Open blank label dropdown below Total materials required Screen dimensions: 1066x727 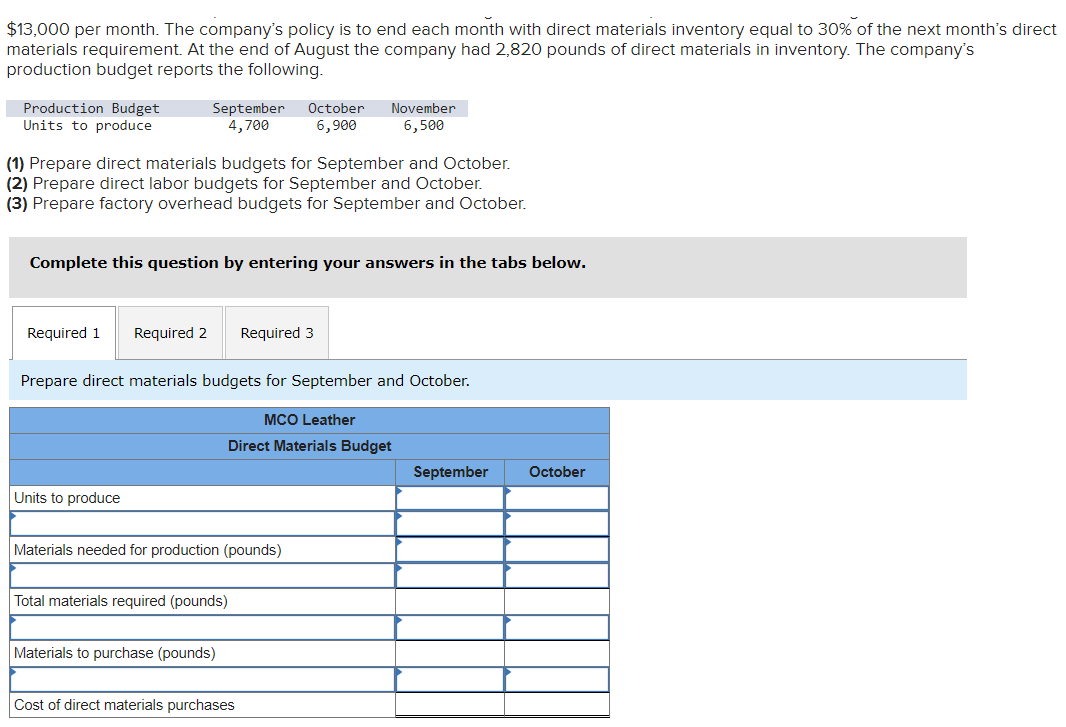coord(203,627)
